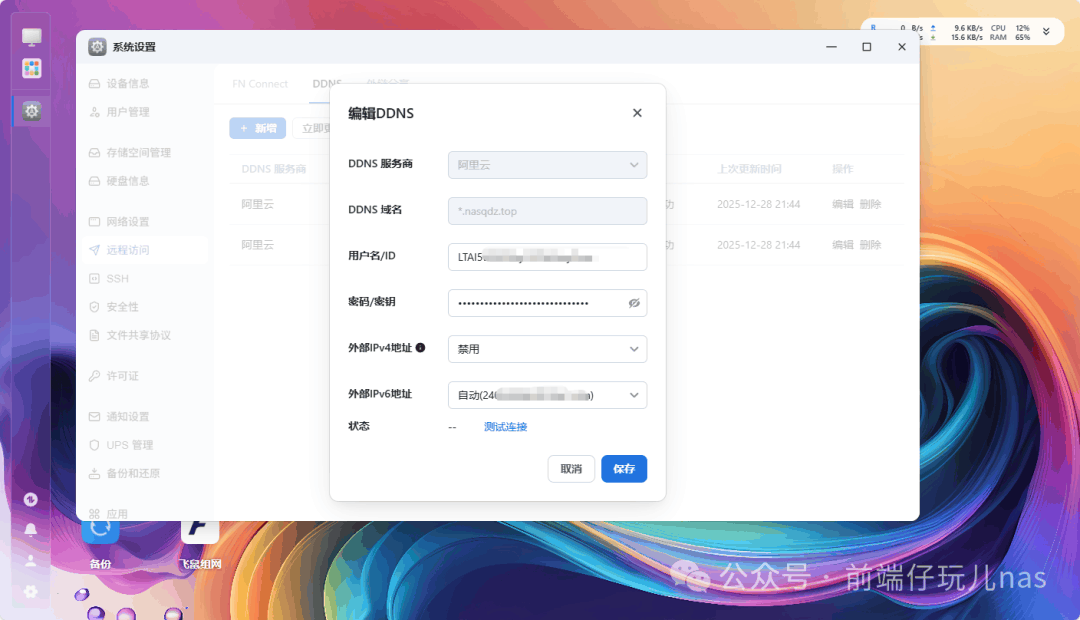Toggle password visibility with the eye icon
The height and width of the screenshot is (620, 1080).
click(x=634, y=303)
